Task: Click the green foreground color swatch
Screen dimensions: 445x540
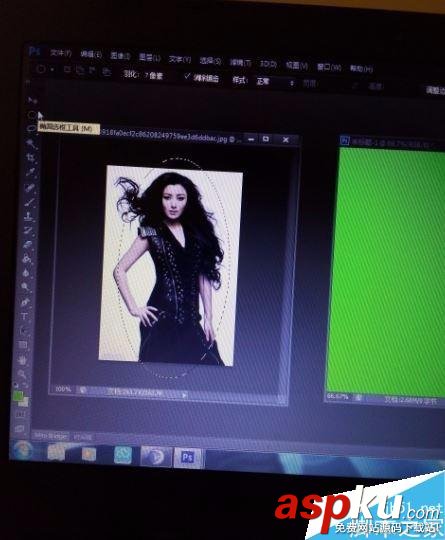Action: pyautogui.click(x=18, y=395)
